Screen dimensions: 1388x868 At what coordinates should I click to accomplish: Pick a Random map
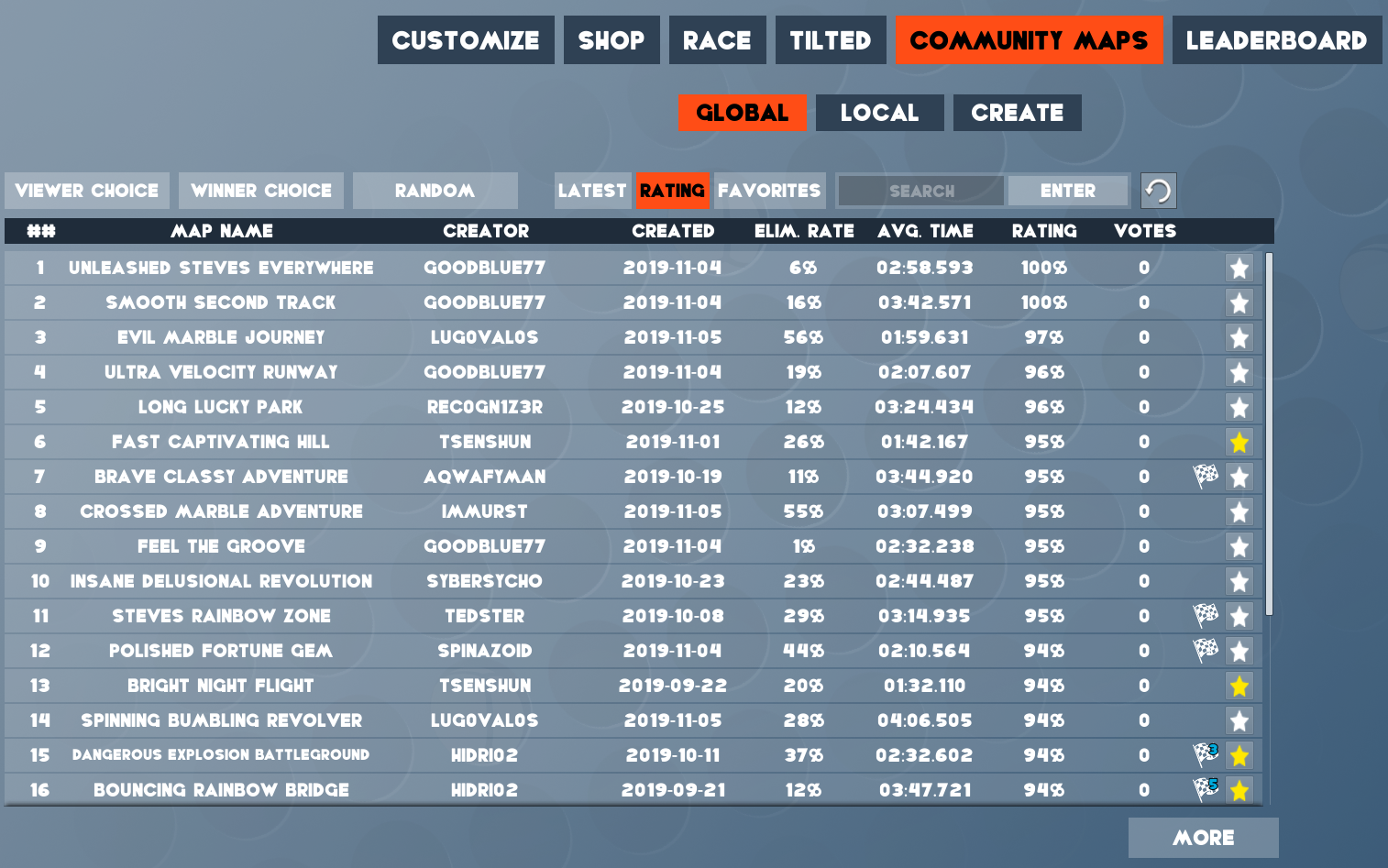pyautogui.click(x=435, y=191)
